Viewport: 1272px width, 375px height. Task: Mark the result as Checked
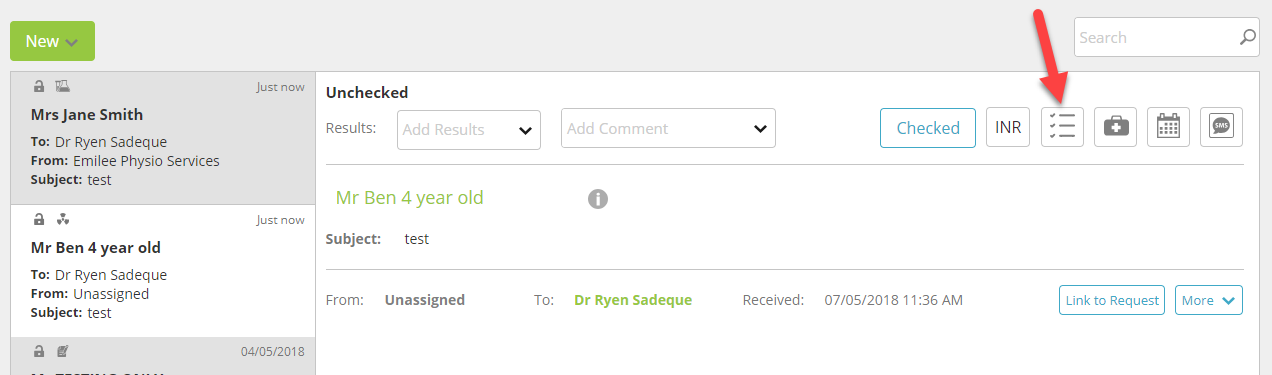pos(928,127)
